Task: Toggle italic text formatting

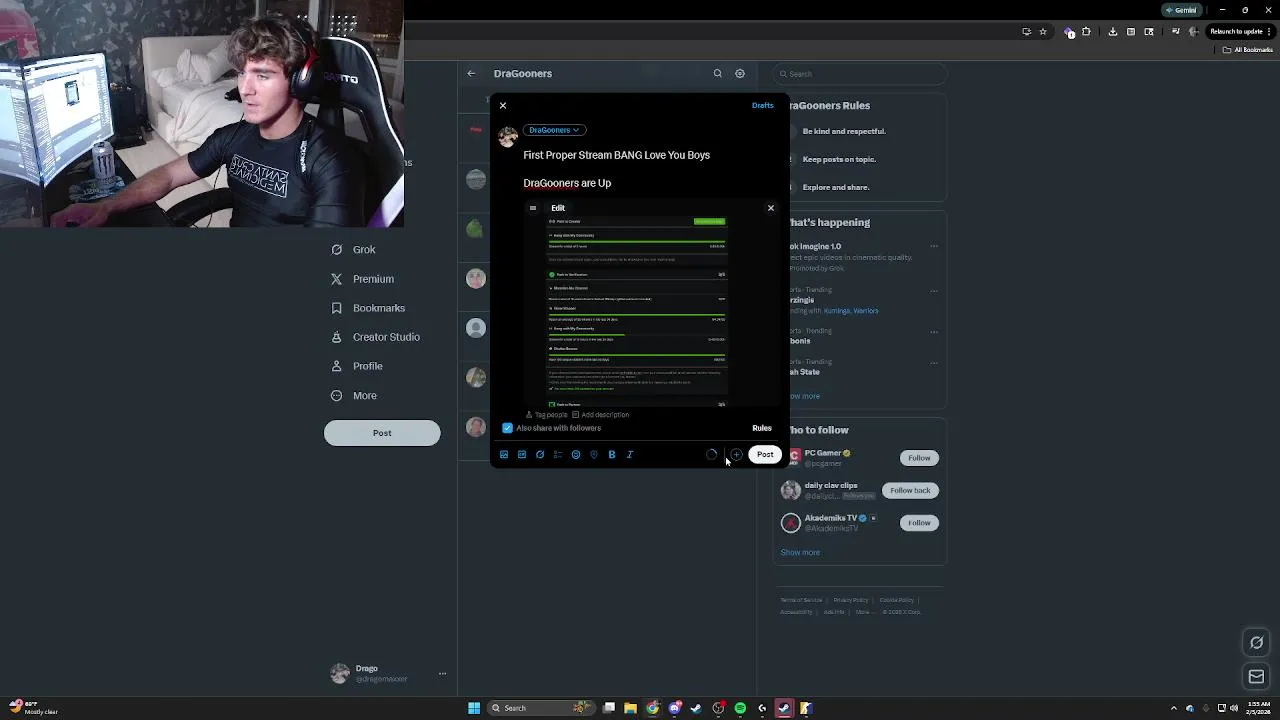Action: tap(630, 455)
